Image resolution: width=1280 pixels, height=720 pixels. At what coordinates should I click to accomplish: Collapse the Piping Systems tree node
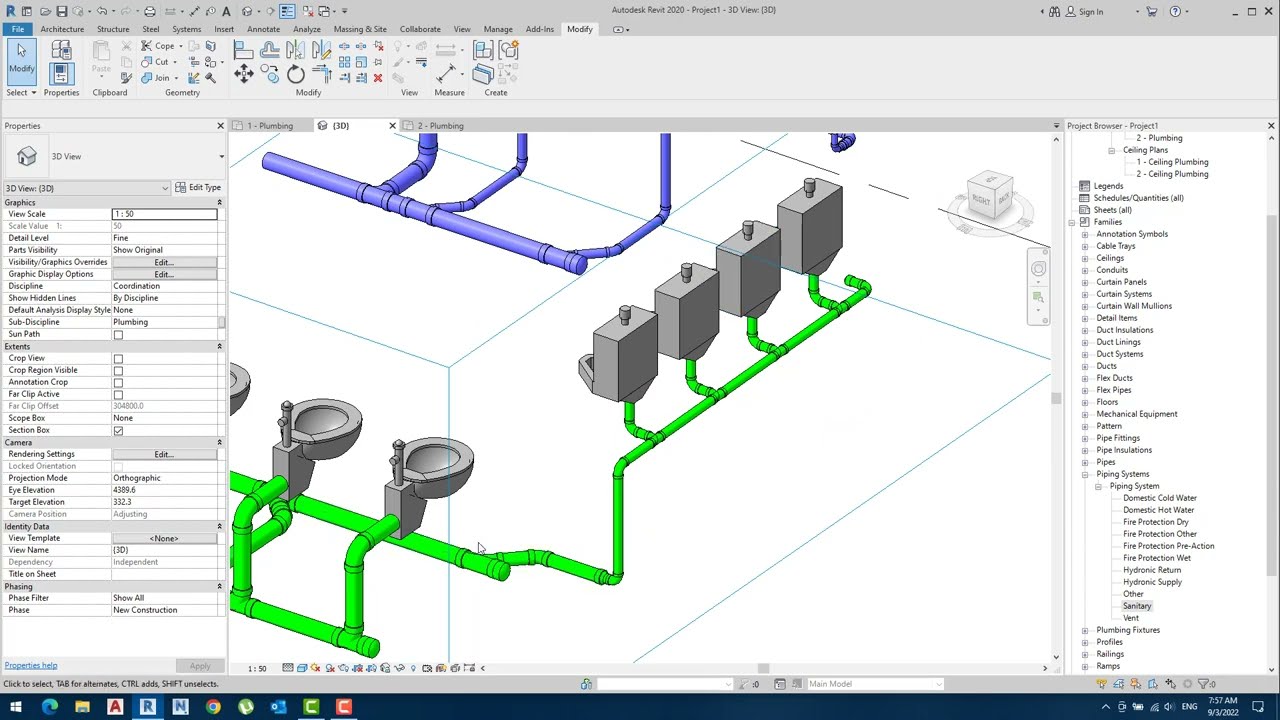[x=1085, y=474]
